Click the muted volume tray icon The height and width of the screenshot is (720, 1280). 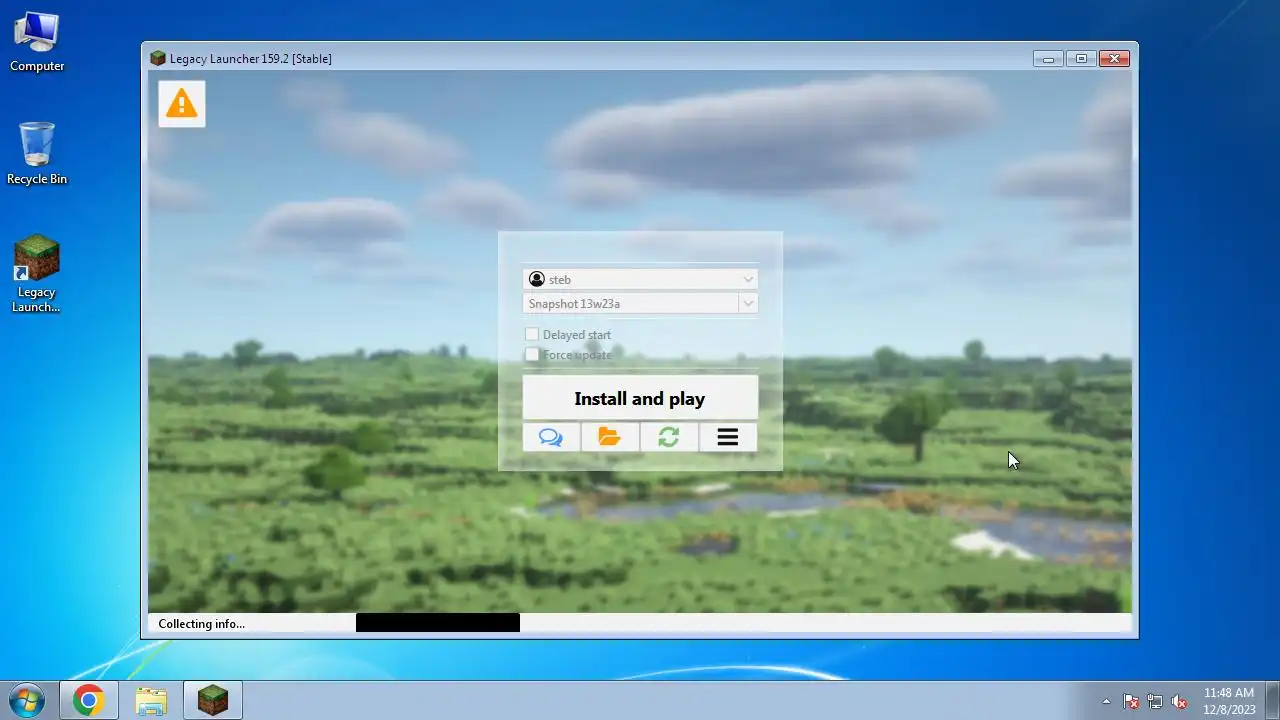pyautogui.click(x=1180, y=701)
